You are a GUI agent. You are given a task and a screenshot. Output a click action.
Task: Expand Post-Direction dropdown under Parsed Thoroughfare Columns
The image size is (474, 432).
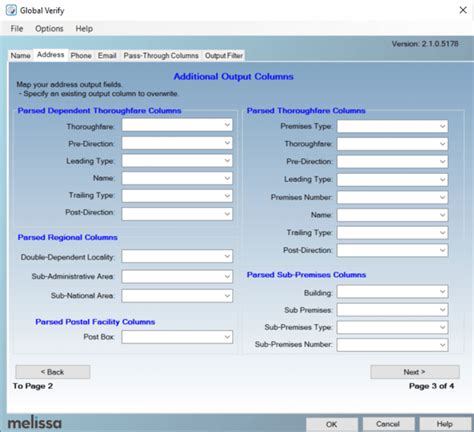tap(392, 250)
